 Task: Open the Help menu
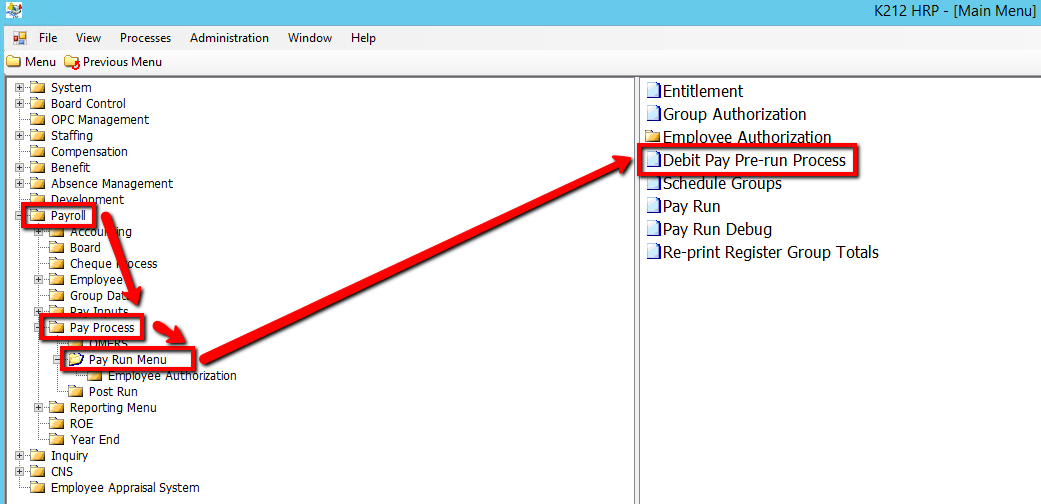click(363, 38)
